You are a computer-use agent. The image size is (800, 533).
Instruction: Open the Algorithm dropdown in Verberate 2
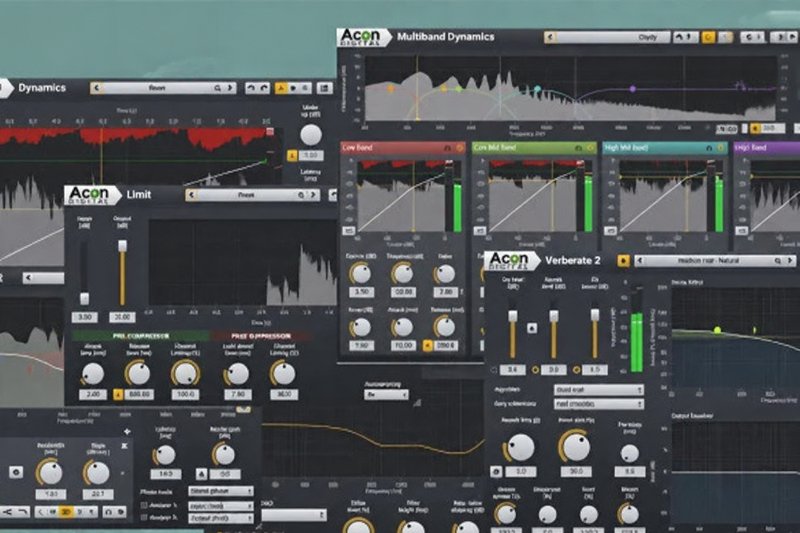coord(598,390)
